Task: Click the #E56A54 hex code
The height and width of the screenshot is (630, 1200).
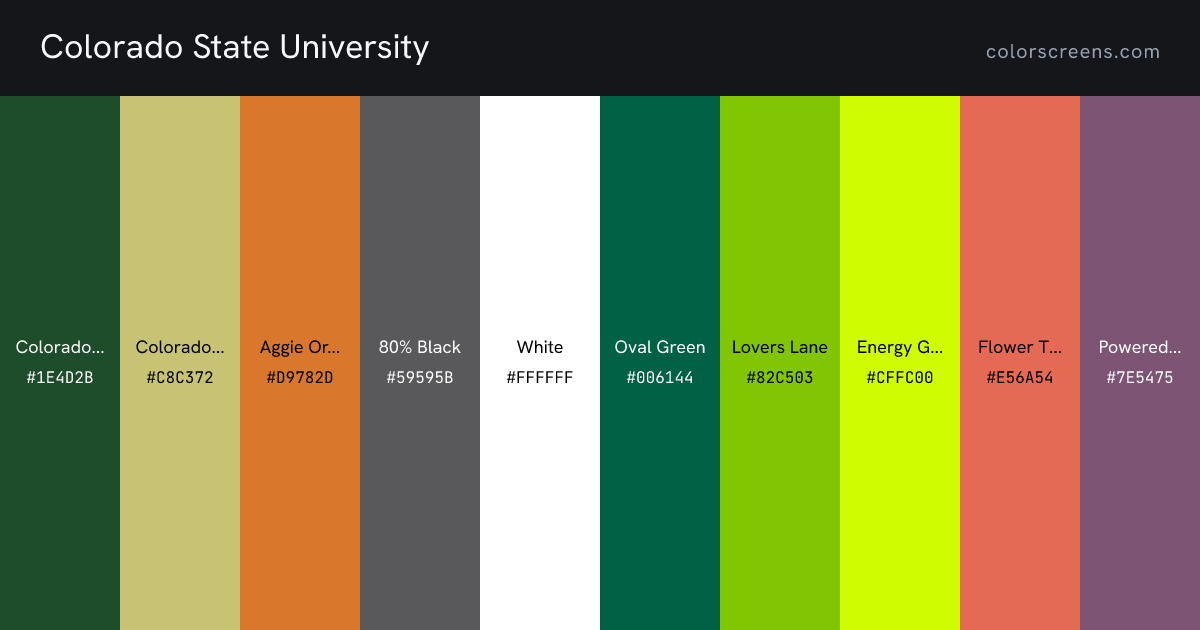Action: [1020, 378]
